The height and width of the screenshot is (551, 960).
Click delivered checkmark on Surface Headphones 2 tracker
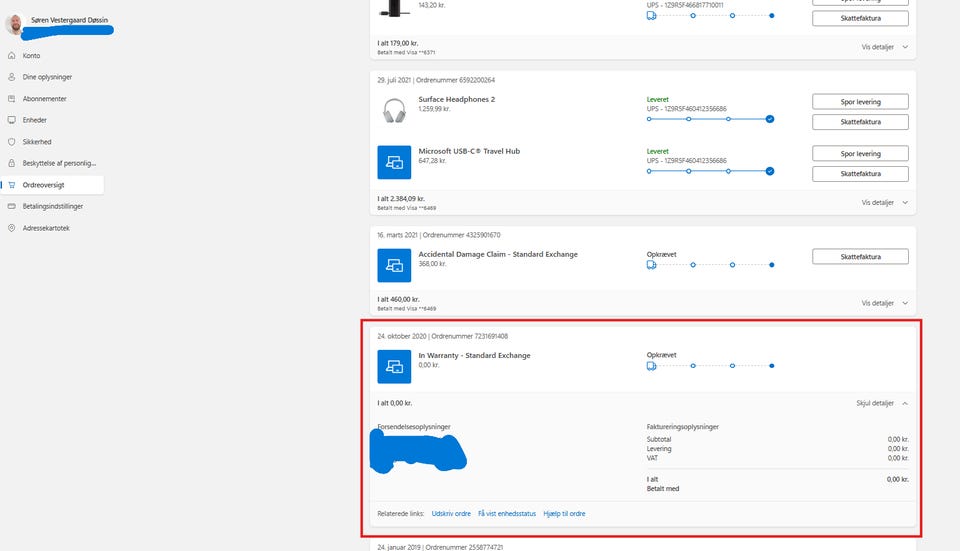tap(770, 119)
